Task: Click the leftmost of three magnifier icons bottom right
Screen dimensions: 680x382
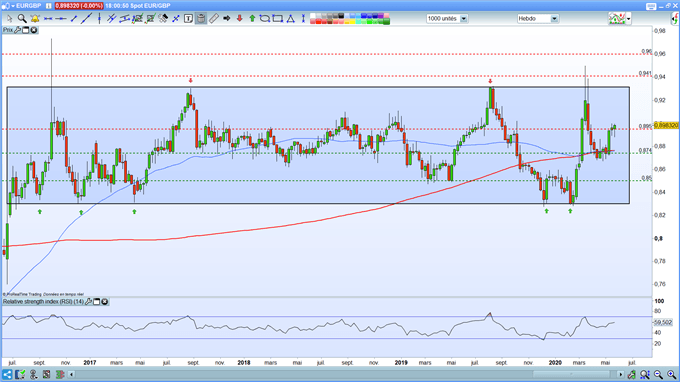Action: [644, 375]
